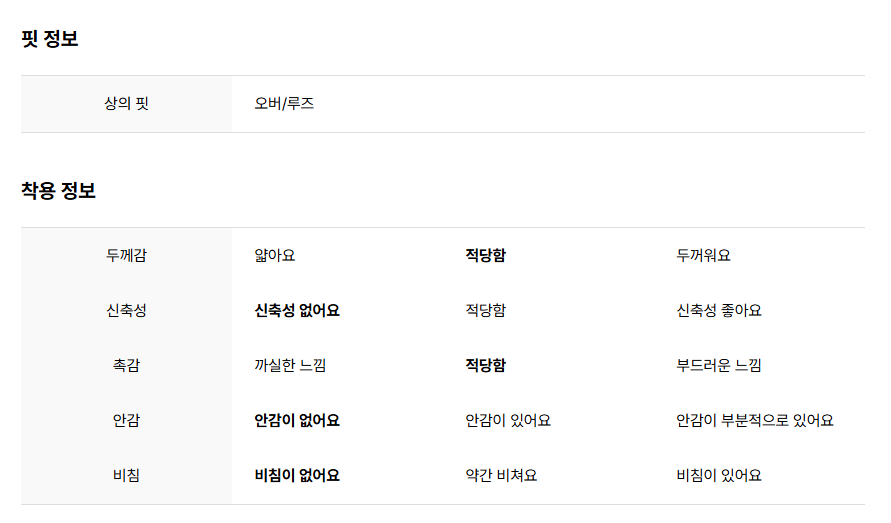
Task: Choose 두꺼워요 thickness option
Action: [x=703, y=255]
